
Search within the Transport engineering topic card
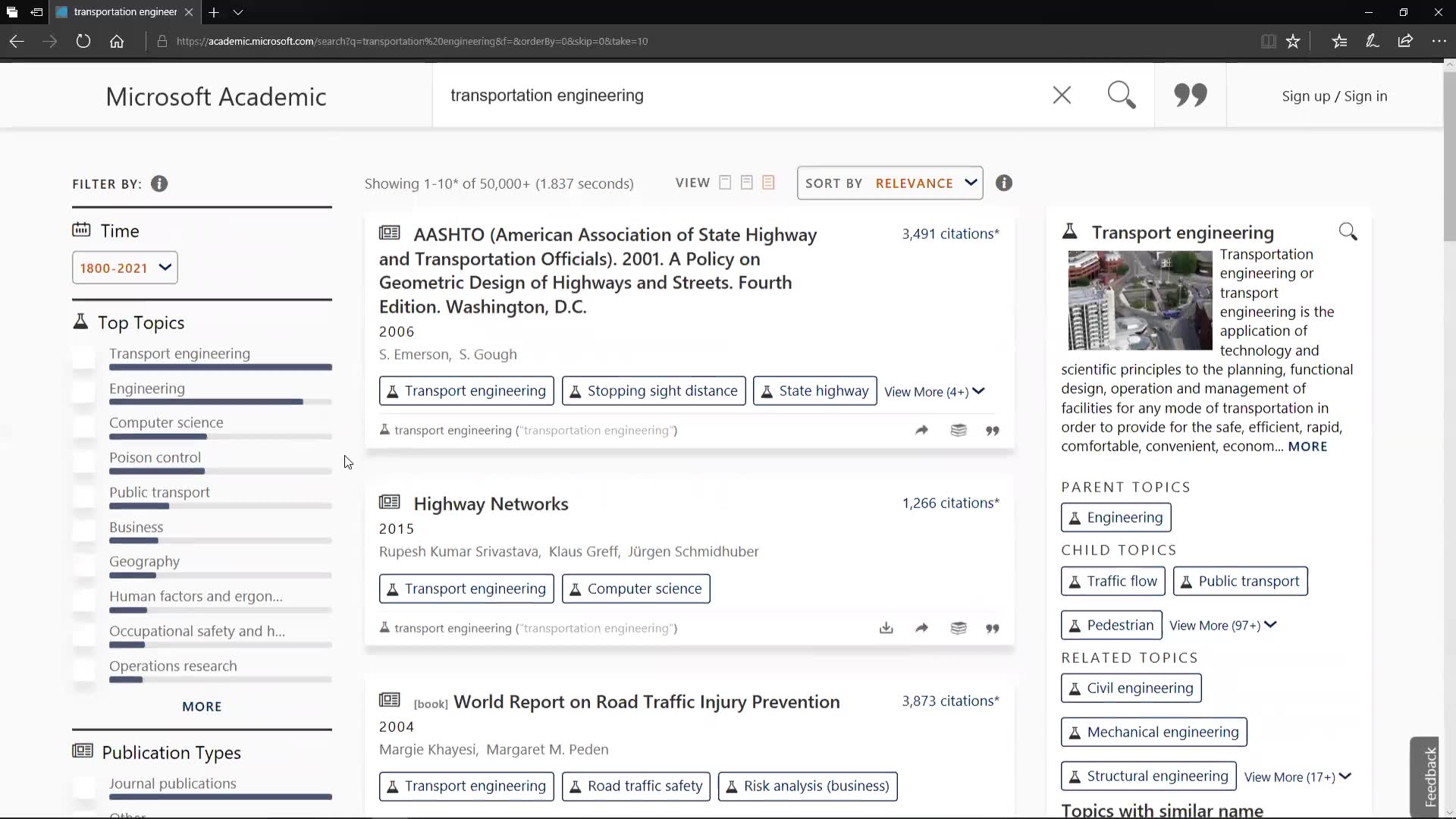tap(1348, 231)
